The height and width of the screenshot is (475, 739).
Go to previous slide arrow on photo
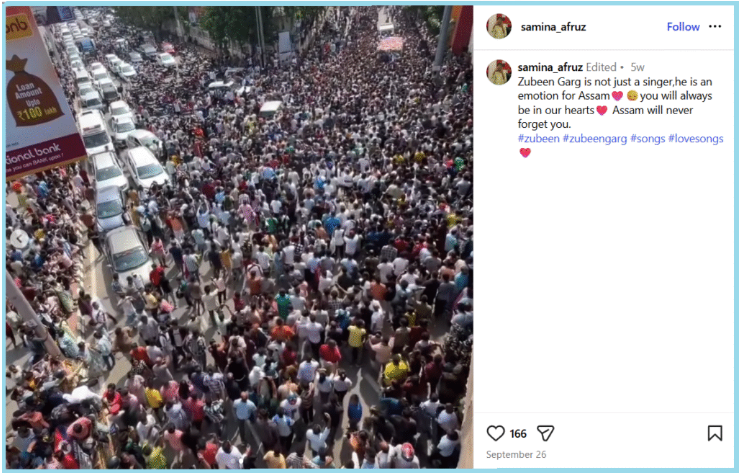click(x=19, y=239)
